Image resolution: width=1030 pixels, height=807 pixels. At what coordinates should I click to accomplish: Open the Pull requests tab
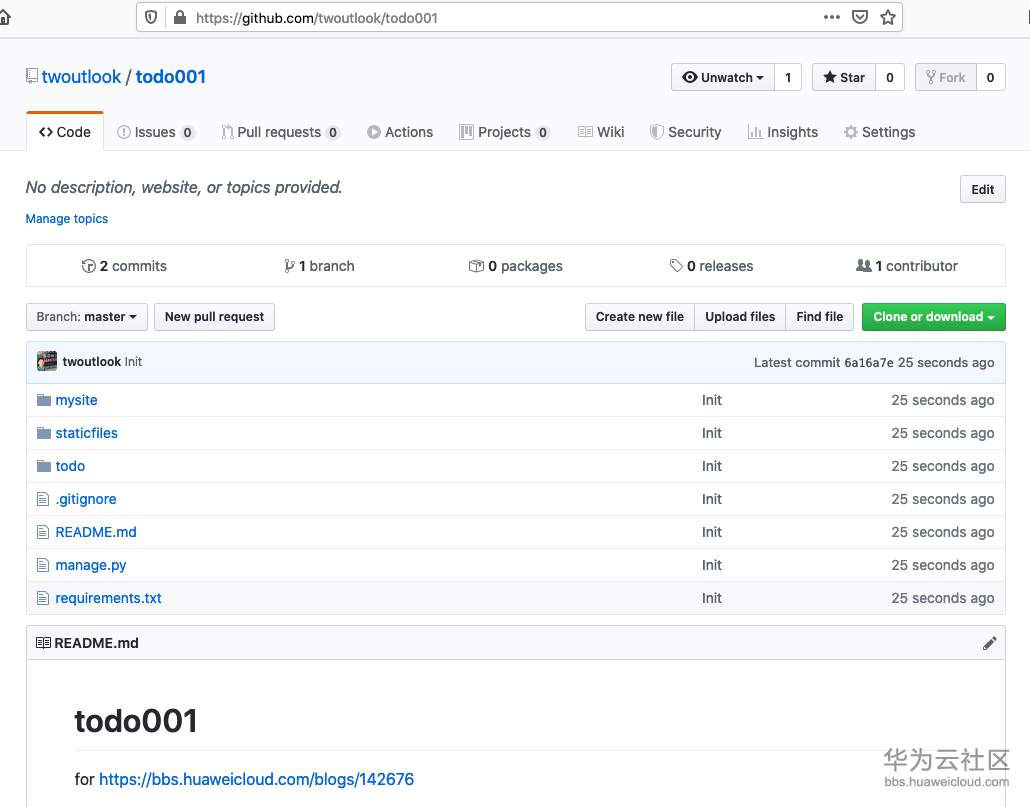pos(280,132)
